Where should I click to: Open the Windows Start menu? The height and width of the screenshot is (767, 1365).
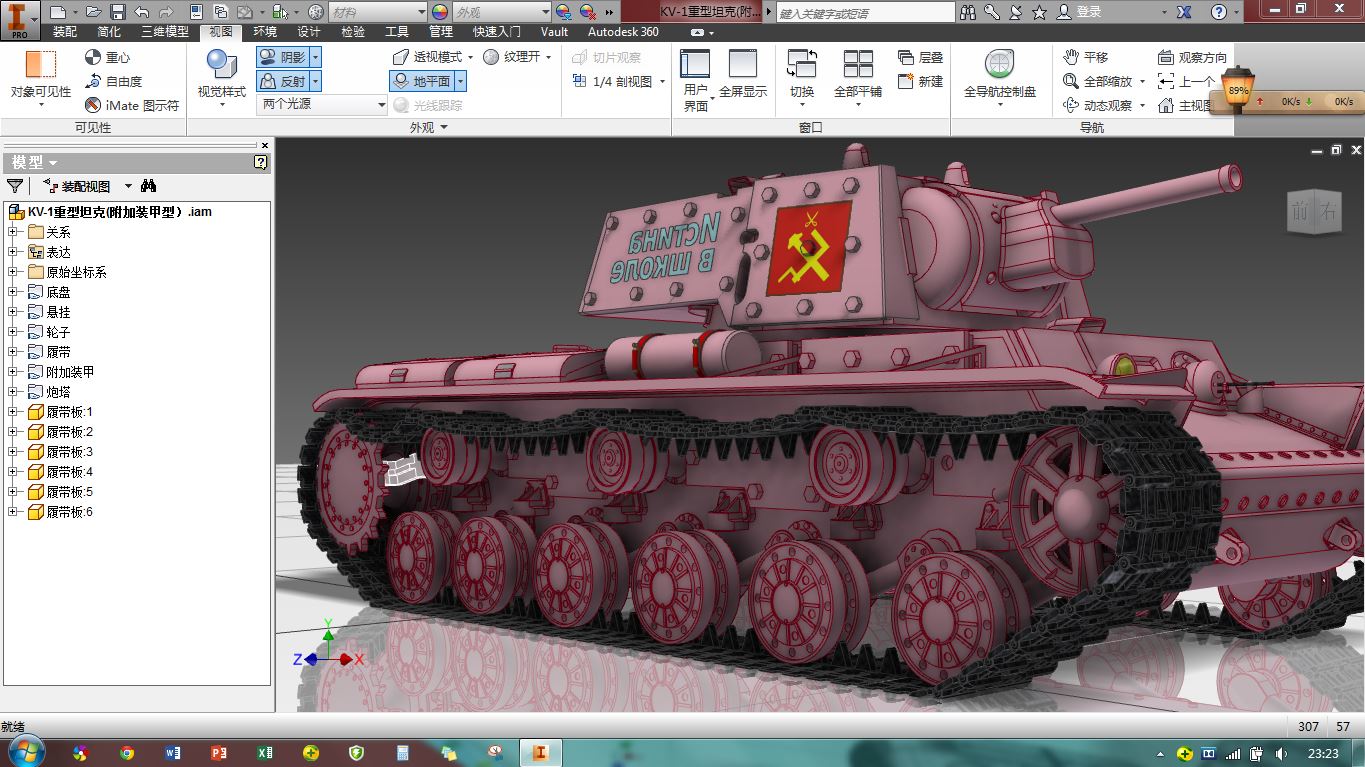click(24, 752)
